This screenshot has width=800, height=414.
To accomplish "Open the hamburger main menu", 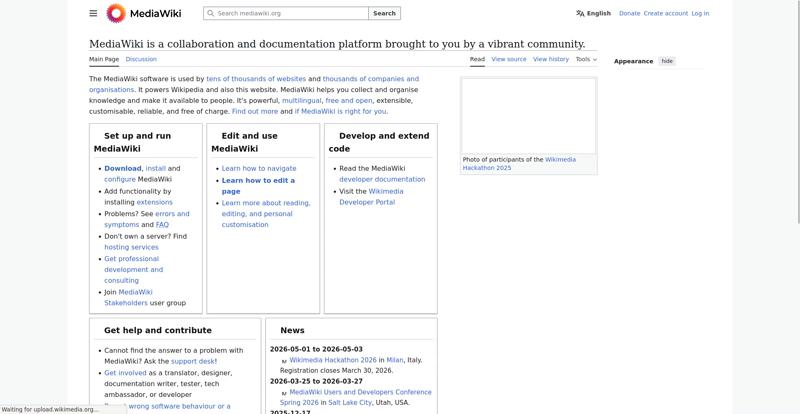I will (93, 13).
